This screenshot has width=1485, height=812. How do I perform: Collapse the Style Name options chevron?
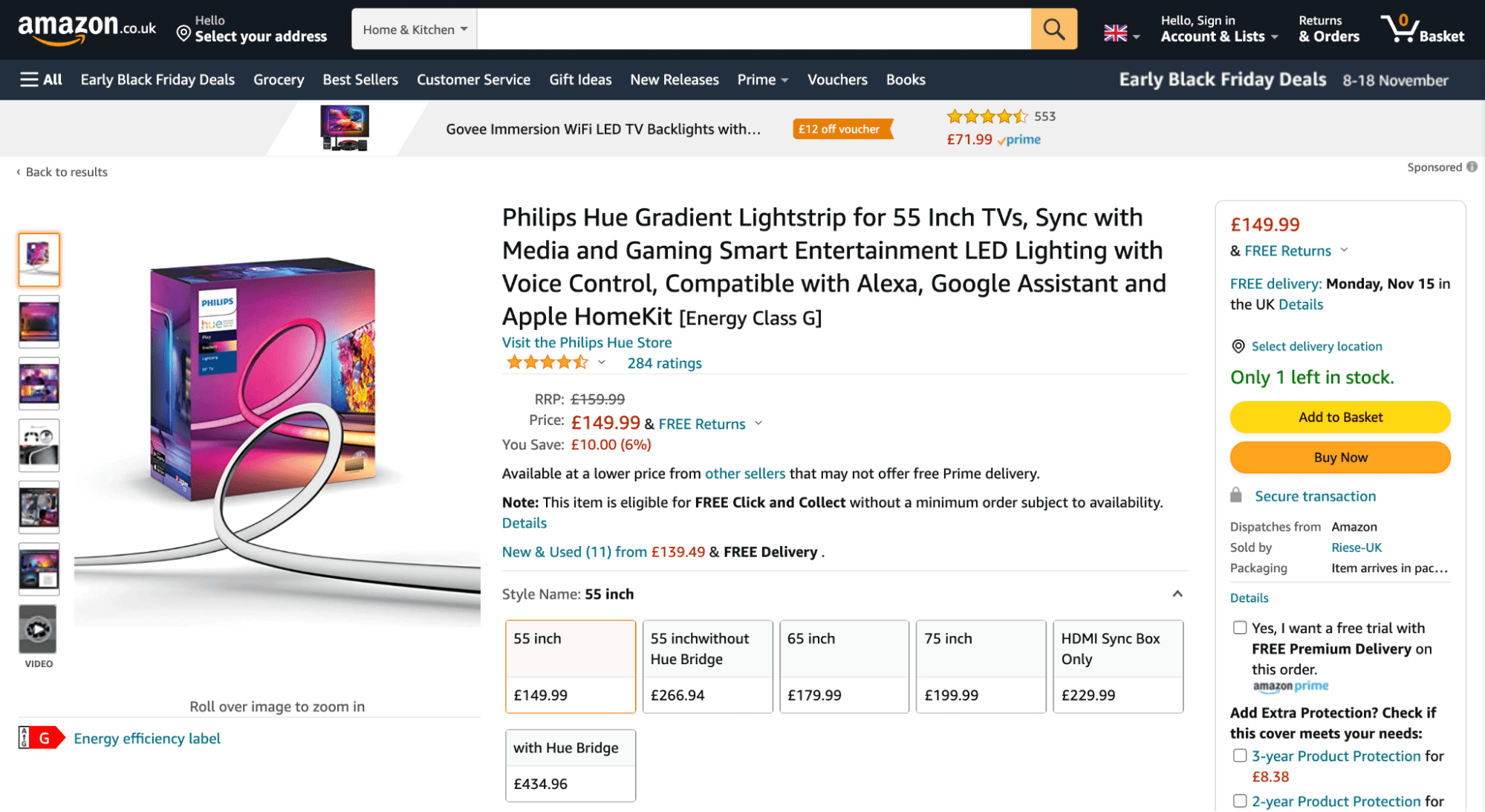pyautogui.click(x=1177, y=594)
